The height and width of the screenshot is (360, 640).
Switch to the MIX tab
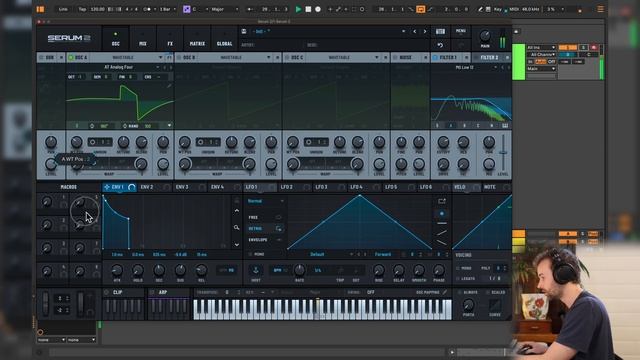coord(142,39)
